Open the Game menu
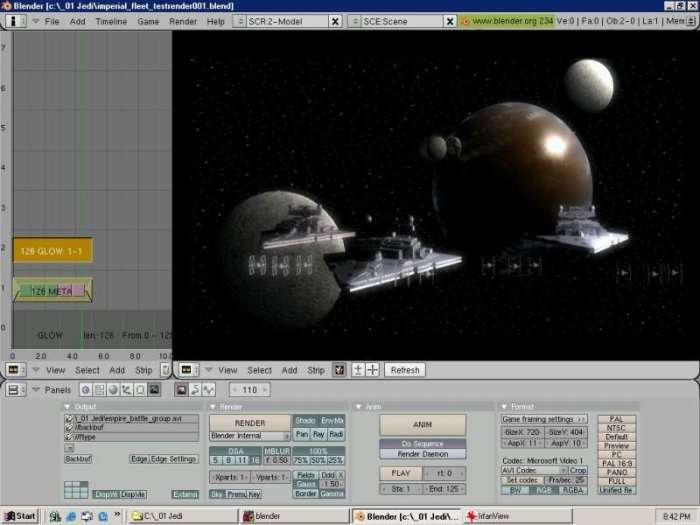Image resolution: width=700 pixels, height=525 pixels. click(x=148, y=21)
